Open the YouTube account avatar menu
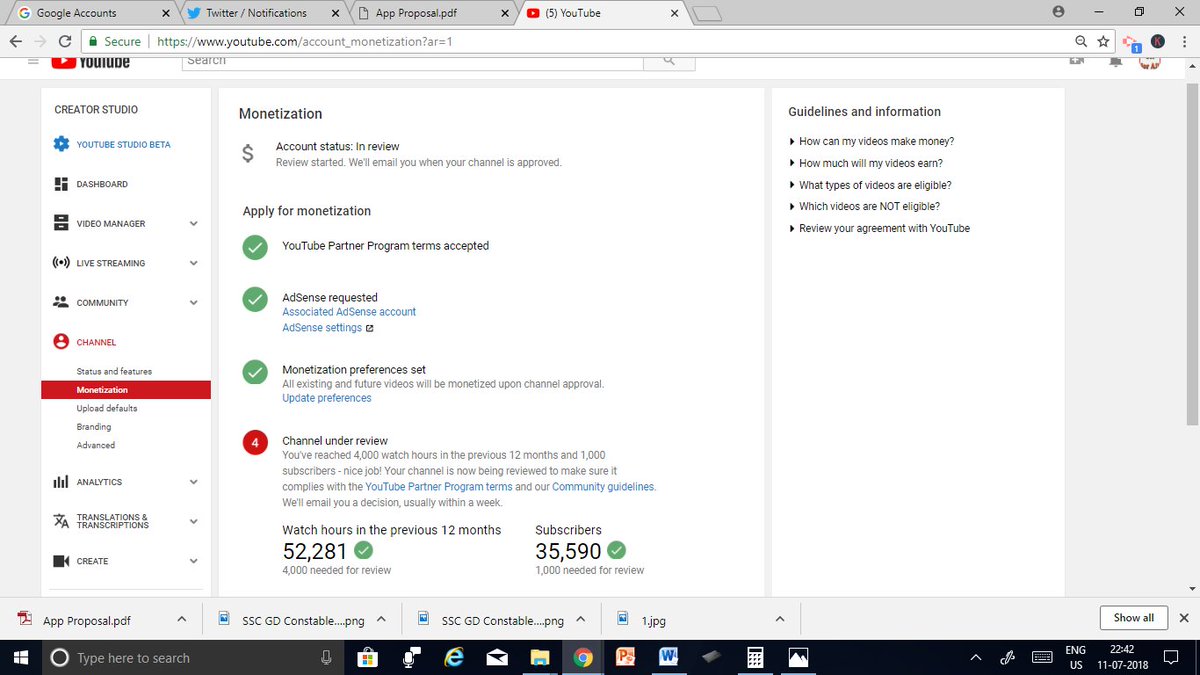 1150,61
